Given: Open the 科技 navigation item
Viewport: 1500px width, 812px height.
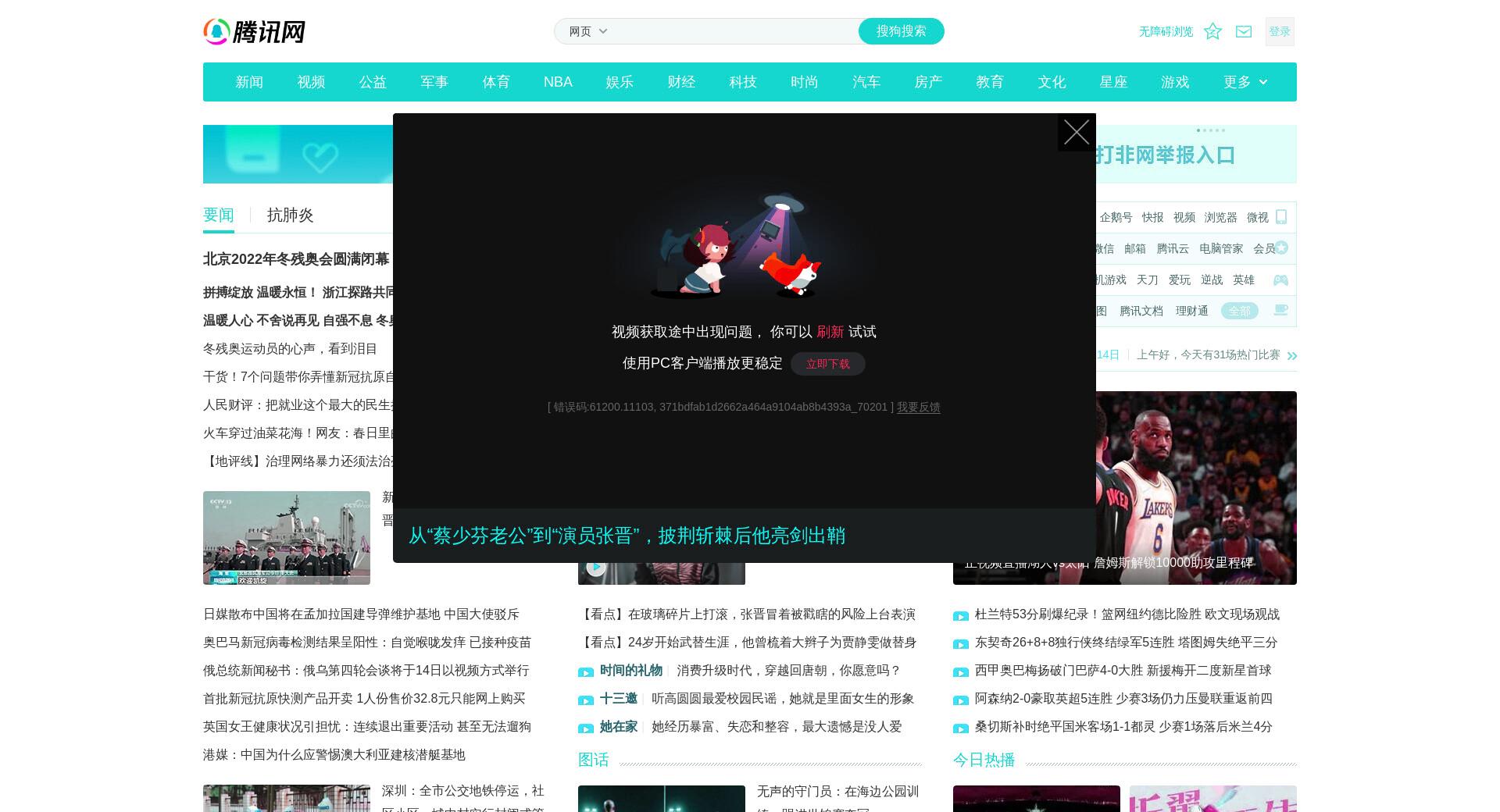Looking at the screenshot, I should pos(743,82).
